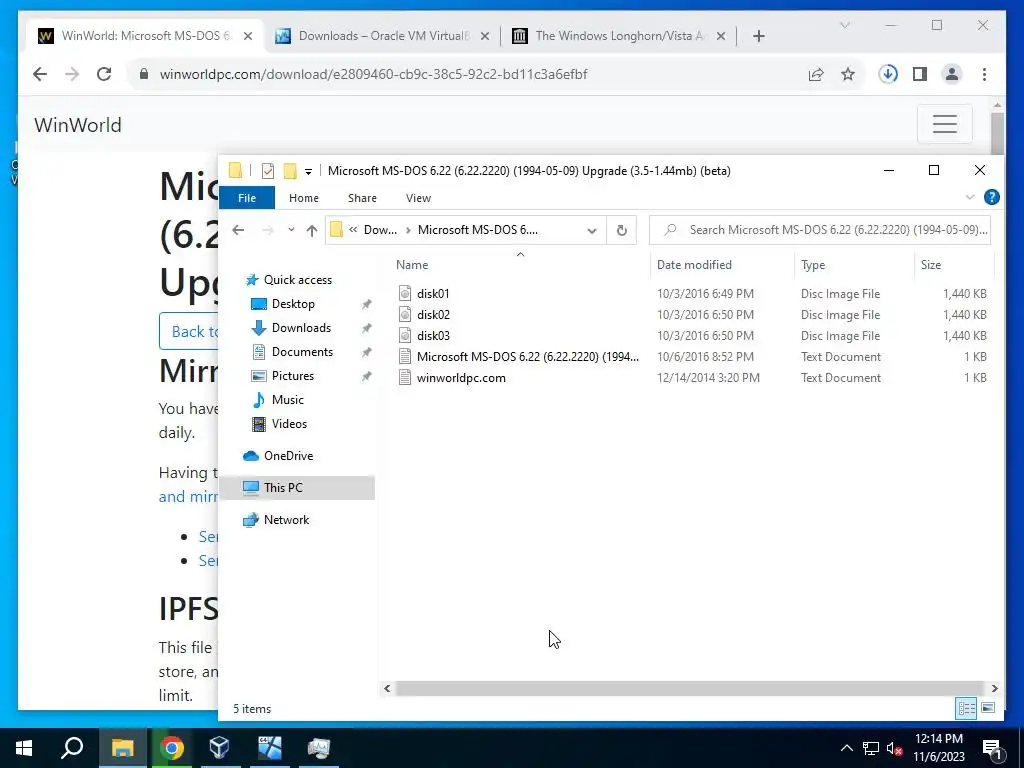Expand the Explorer ribbon chevron

(x=970, y=197)
